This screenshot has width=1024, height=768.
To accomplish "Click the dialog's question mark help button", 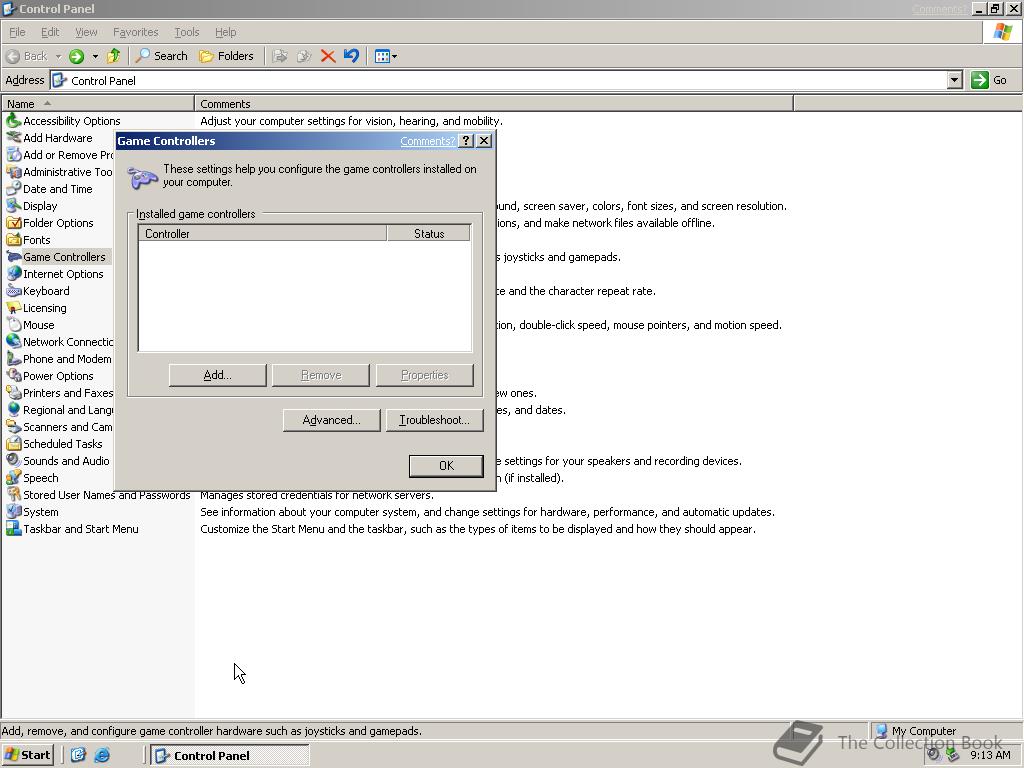I will [466, 141].
